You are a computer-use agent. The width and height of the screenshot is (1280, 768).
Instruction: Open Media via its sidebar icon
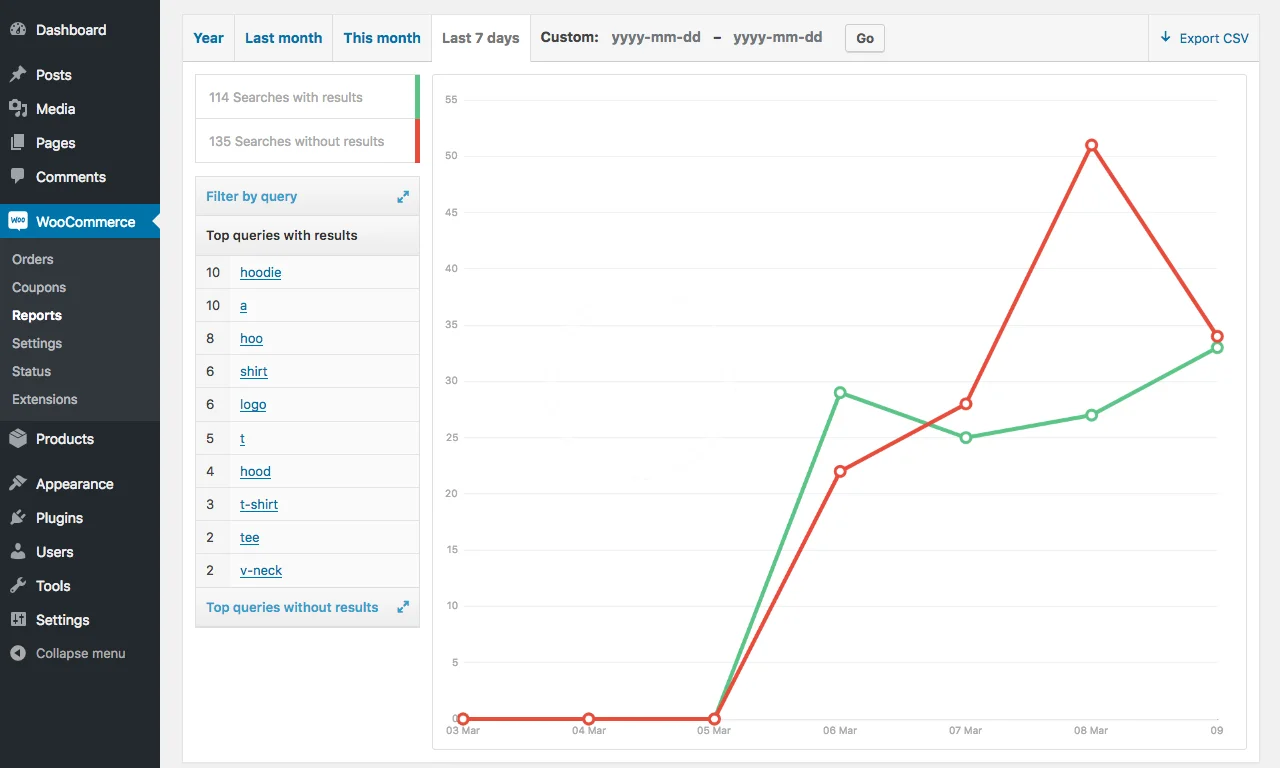point(18,109)
